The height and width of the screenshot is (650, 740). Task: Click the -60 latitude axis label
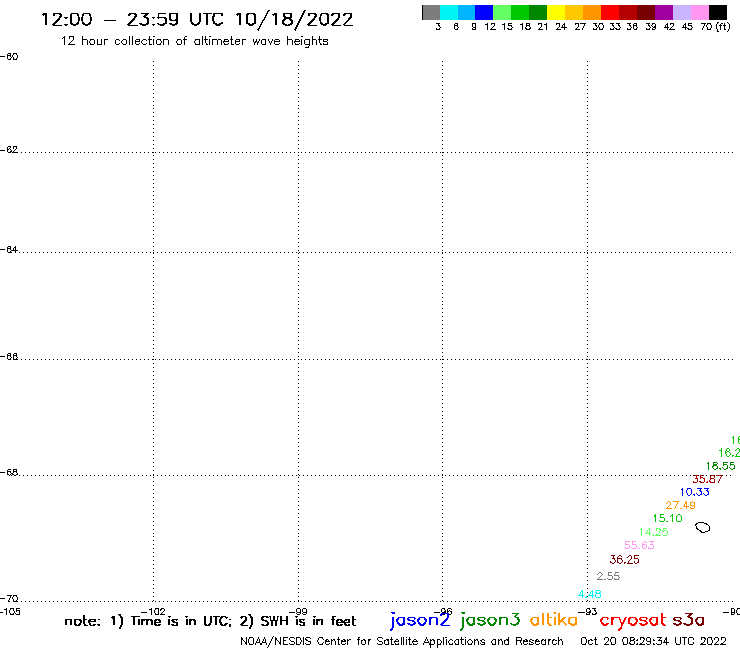pyautogui.click(x=9, y=57)
